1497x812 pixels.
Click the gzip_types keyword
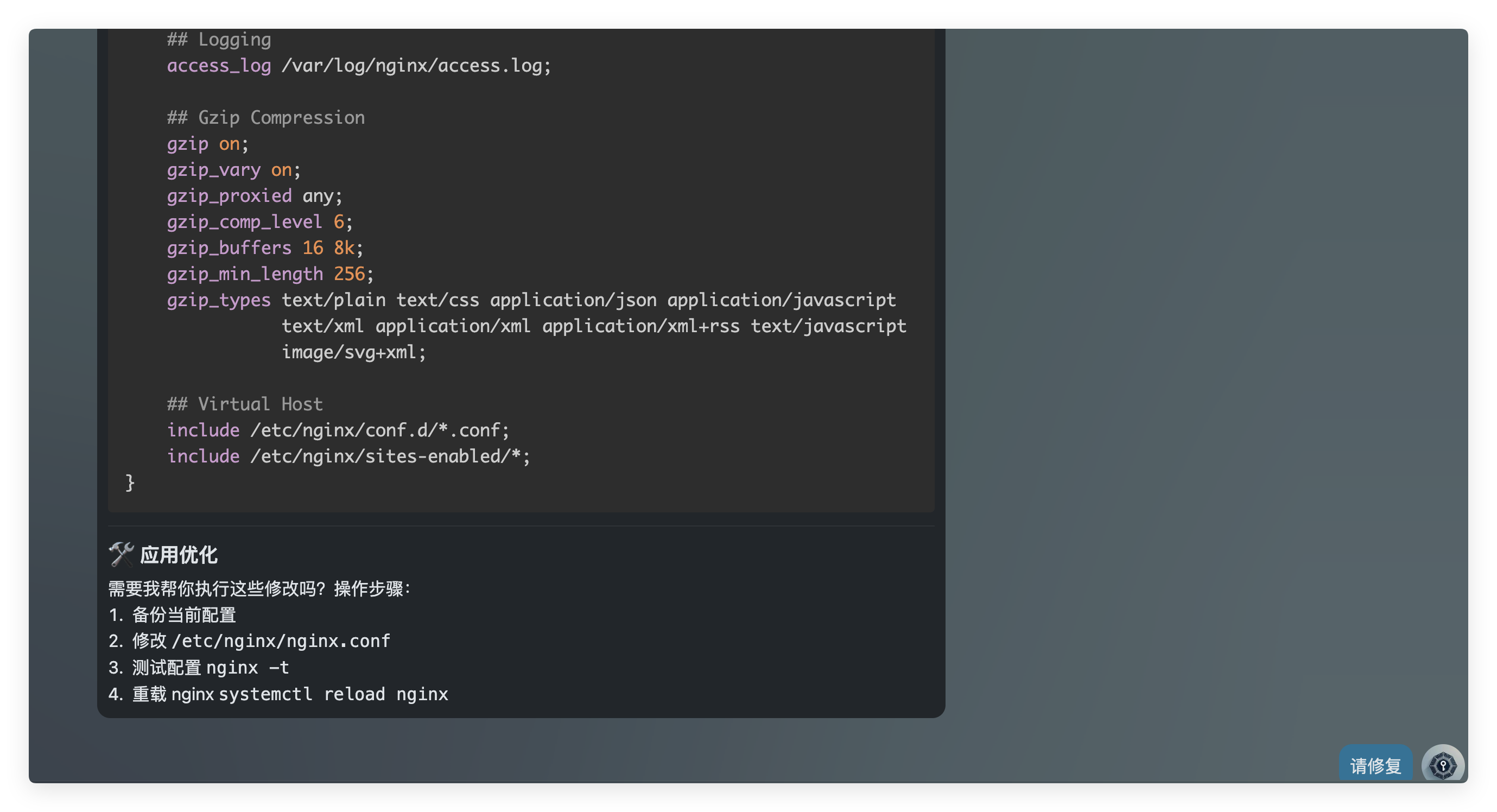[219, 300]
